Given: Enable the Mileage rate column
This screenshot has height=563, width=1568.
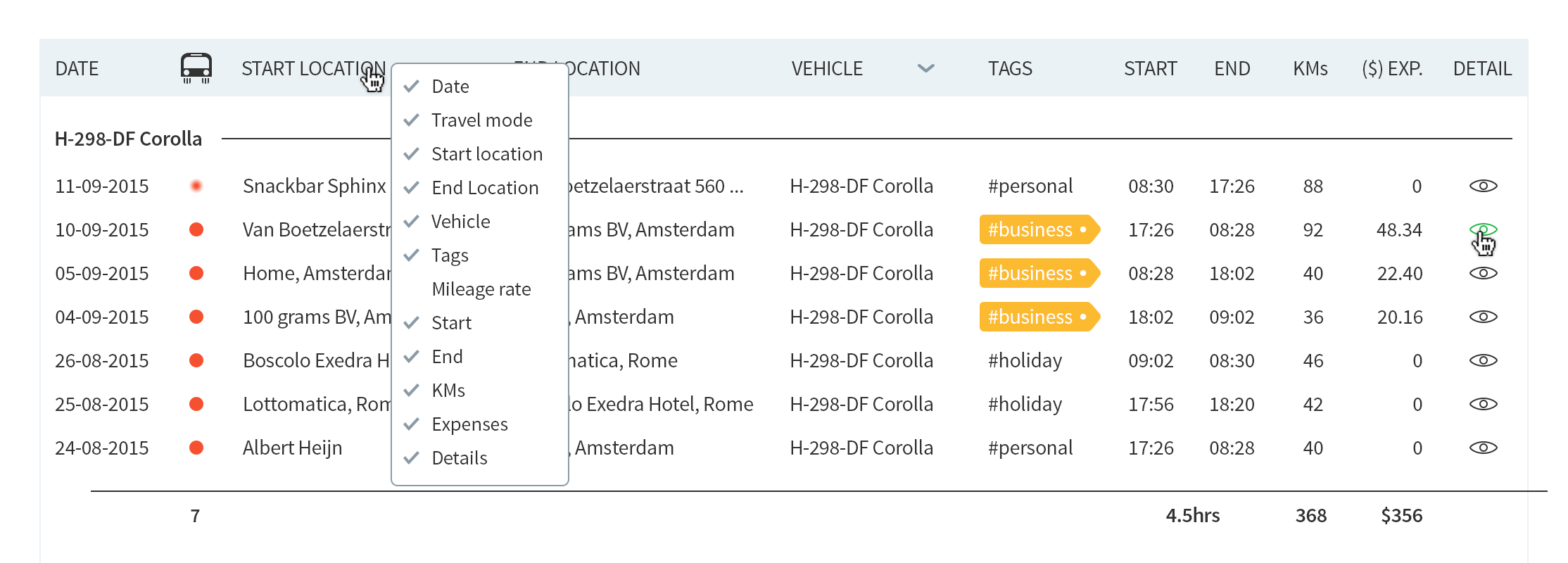Looking at the screenshot, I should pos(481,289).
